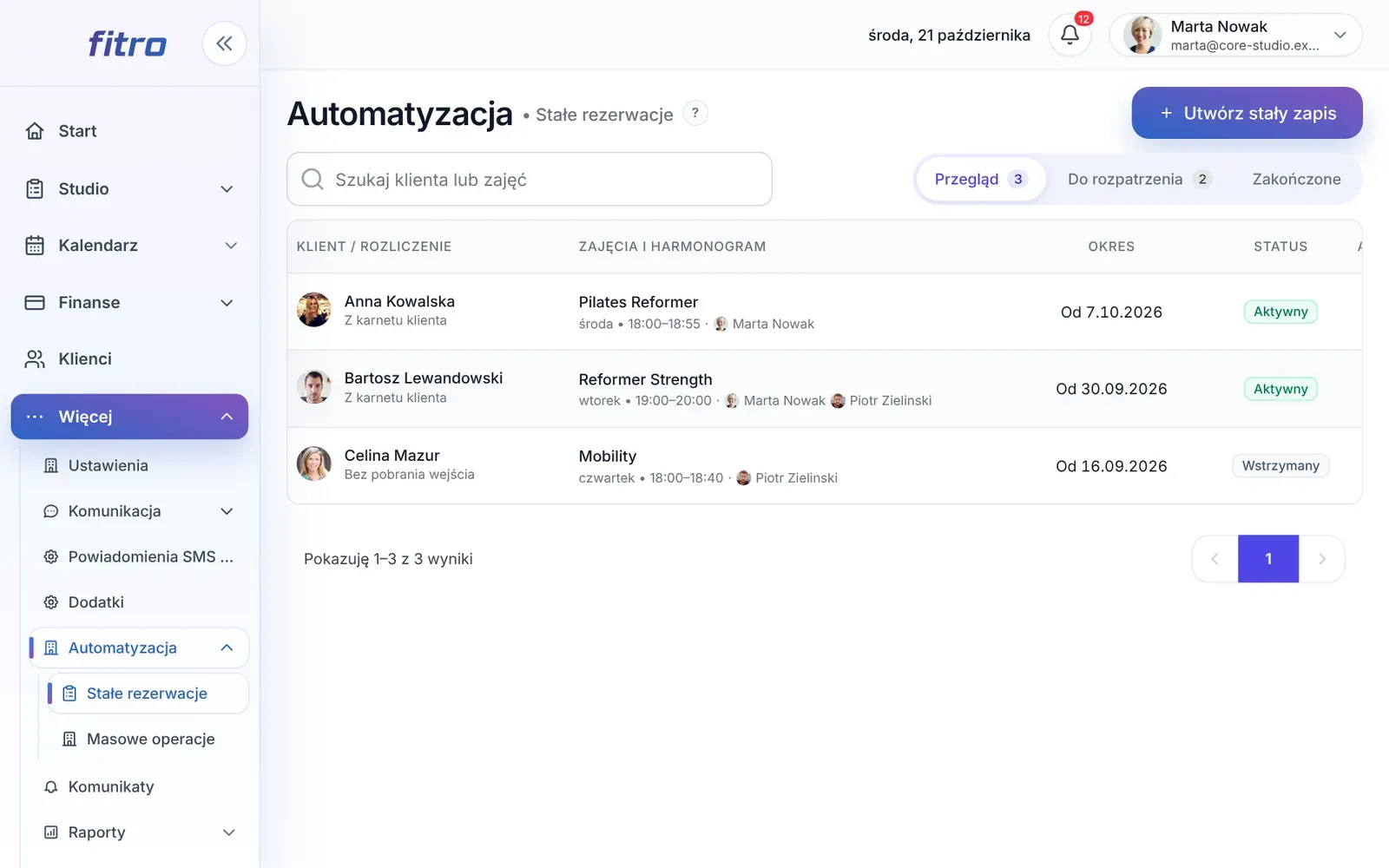Click Anna Kowalska's avatar
Image resolution: width=1389 pixels, height=868 pixels.
click(x=314, y=310)
